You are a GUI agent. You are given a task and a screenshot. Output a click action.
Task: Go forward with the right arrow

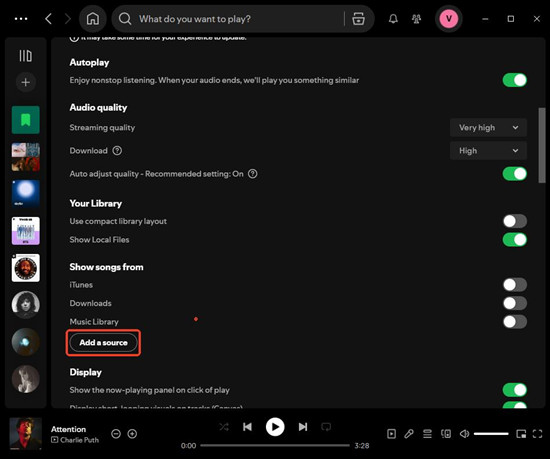[68, 19]
